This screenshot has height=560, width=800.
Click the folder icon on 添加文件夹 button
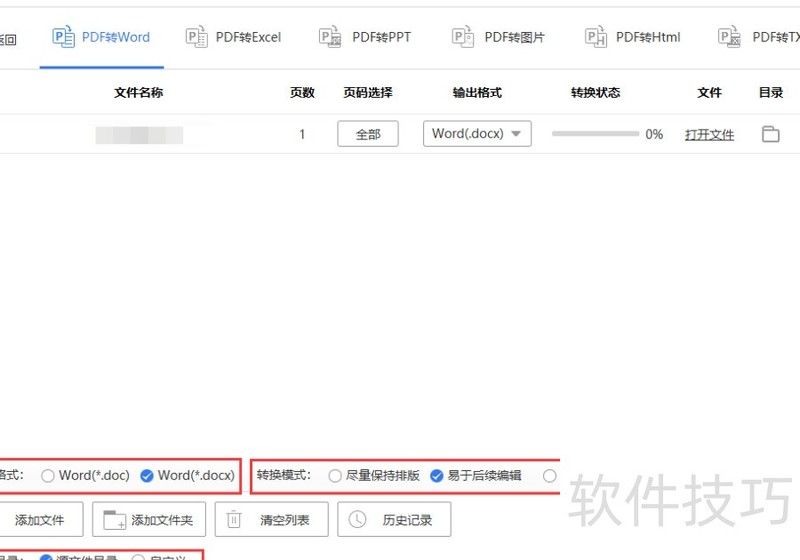(x=114, y=520)
